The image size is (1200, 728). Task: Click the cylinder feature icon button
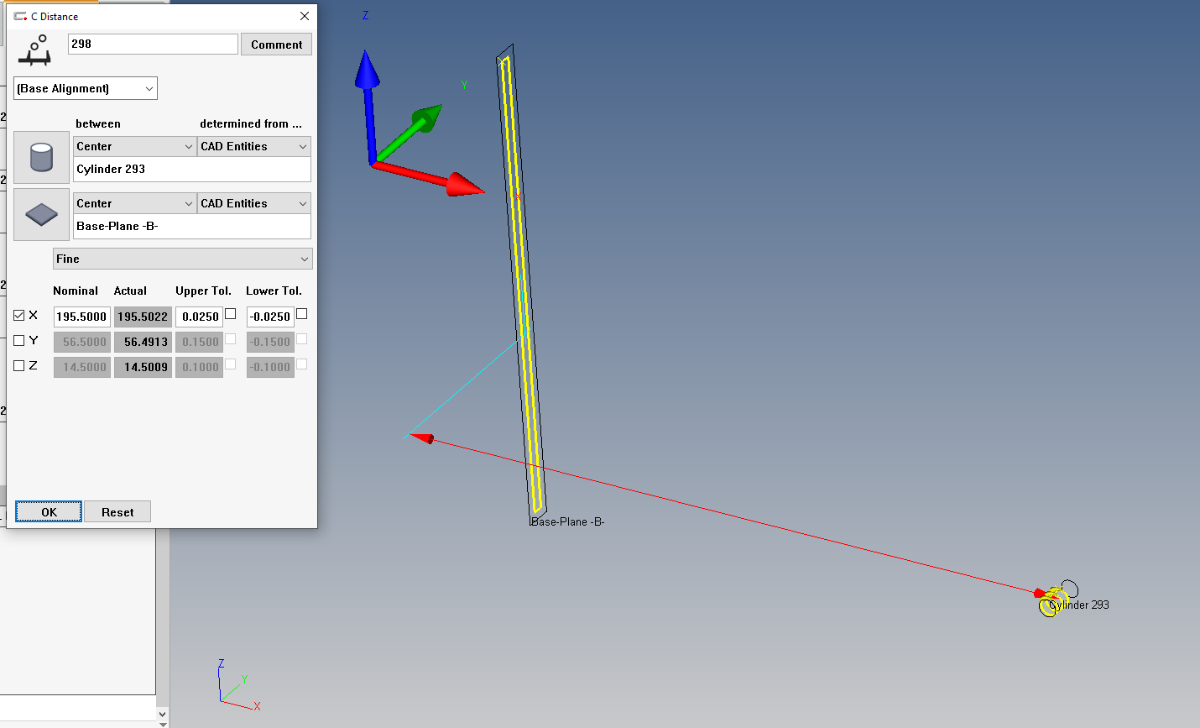coord(41,157)
